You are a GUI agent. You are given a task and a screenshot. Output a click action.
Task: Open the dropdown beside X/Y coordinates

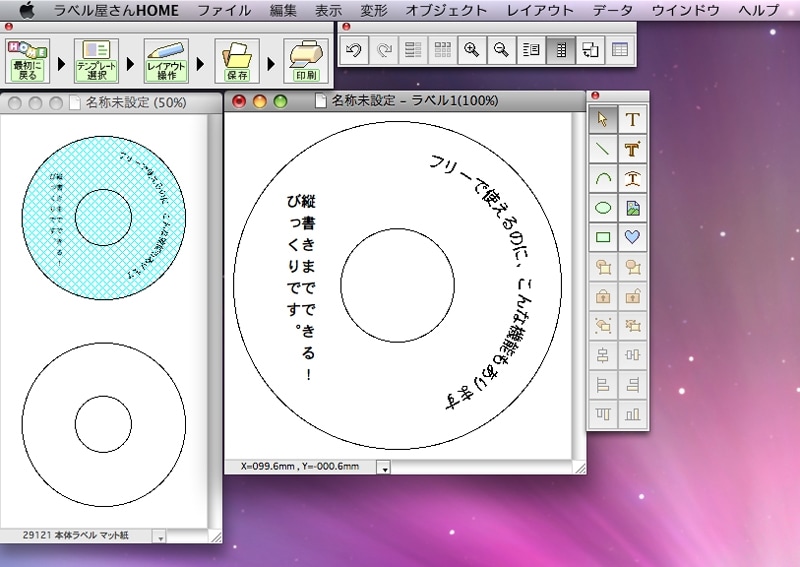(387, 467)
